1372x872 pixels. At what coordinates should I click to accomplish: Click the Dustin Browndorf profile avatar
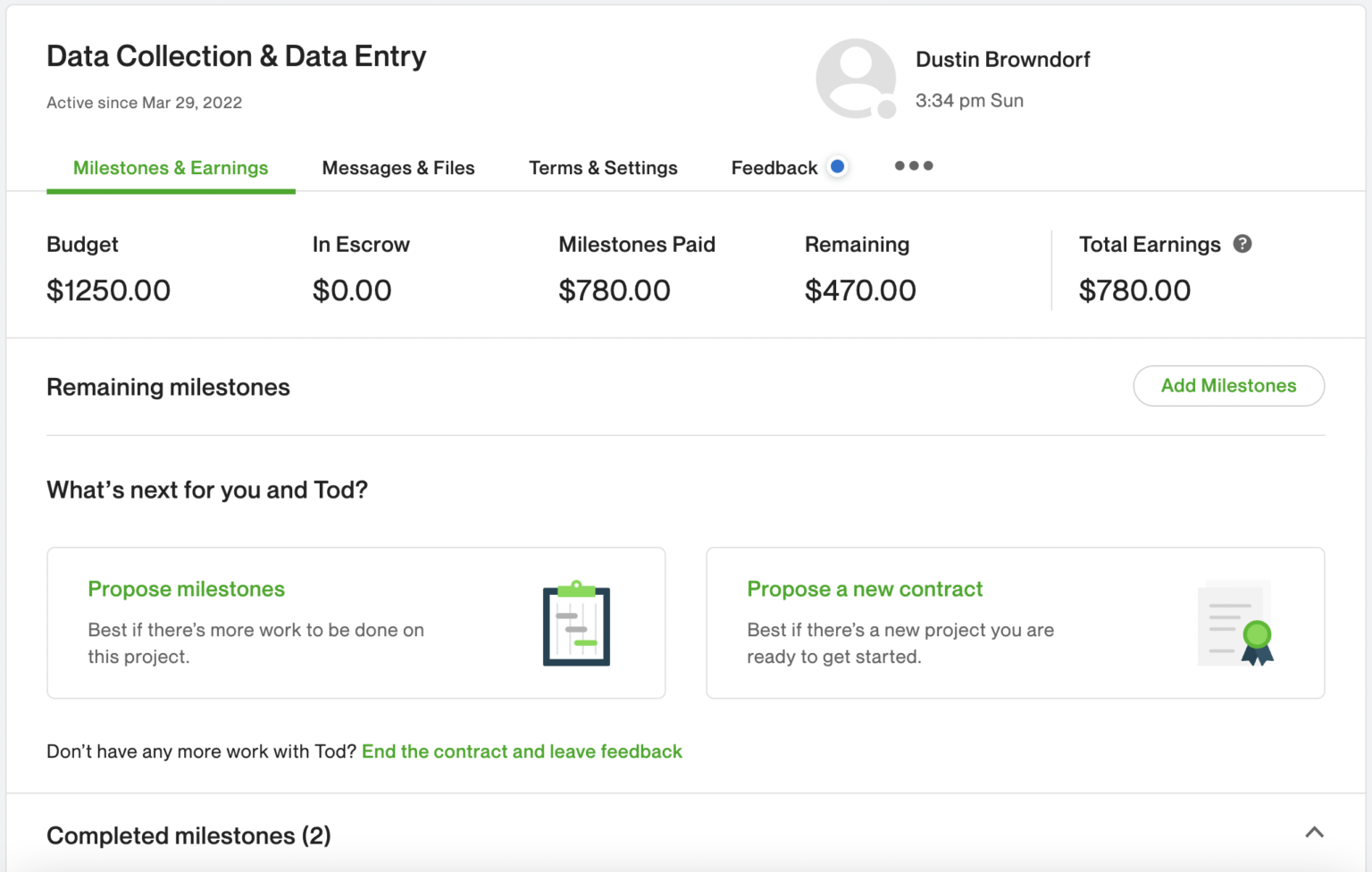click(856, 79)
